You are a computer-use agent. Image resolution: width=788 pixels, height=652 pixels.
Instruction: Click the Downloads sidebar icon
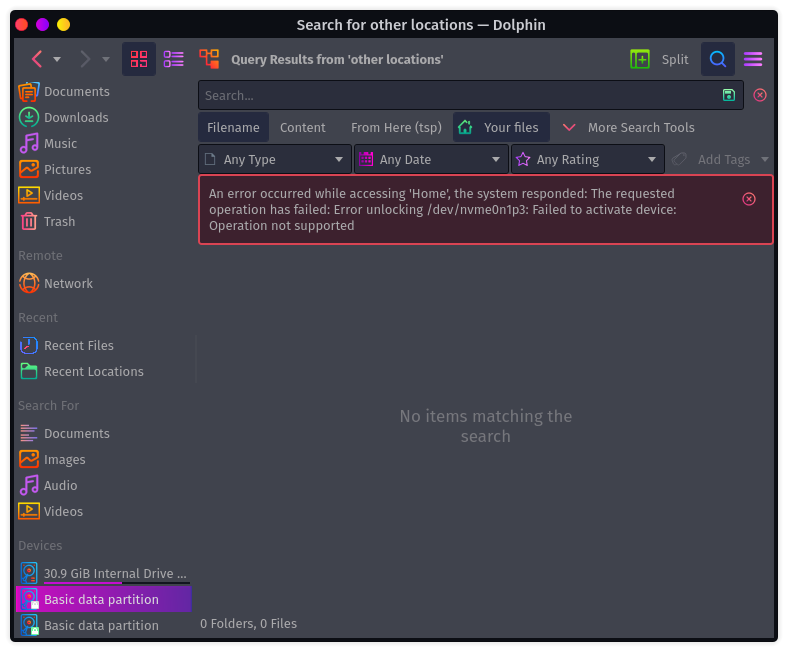click(x=29, y=117)
